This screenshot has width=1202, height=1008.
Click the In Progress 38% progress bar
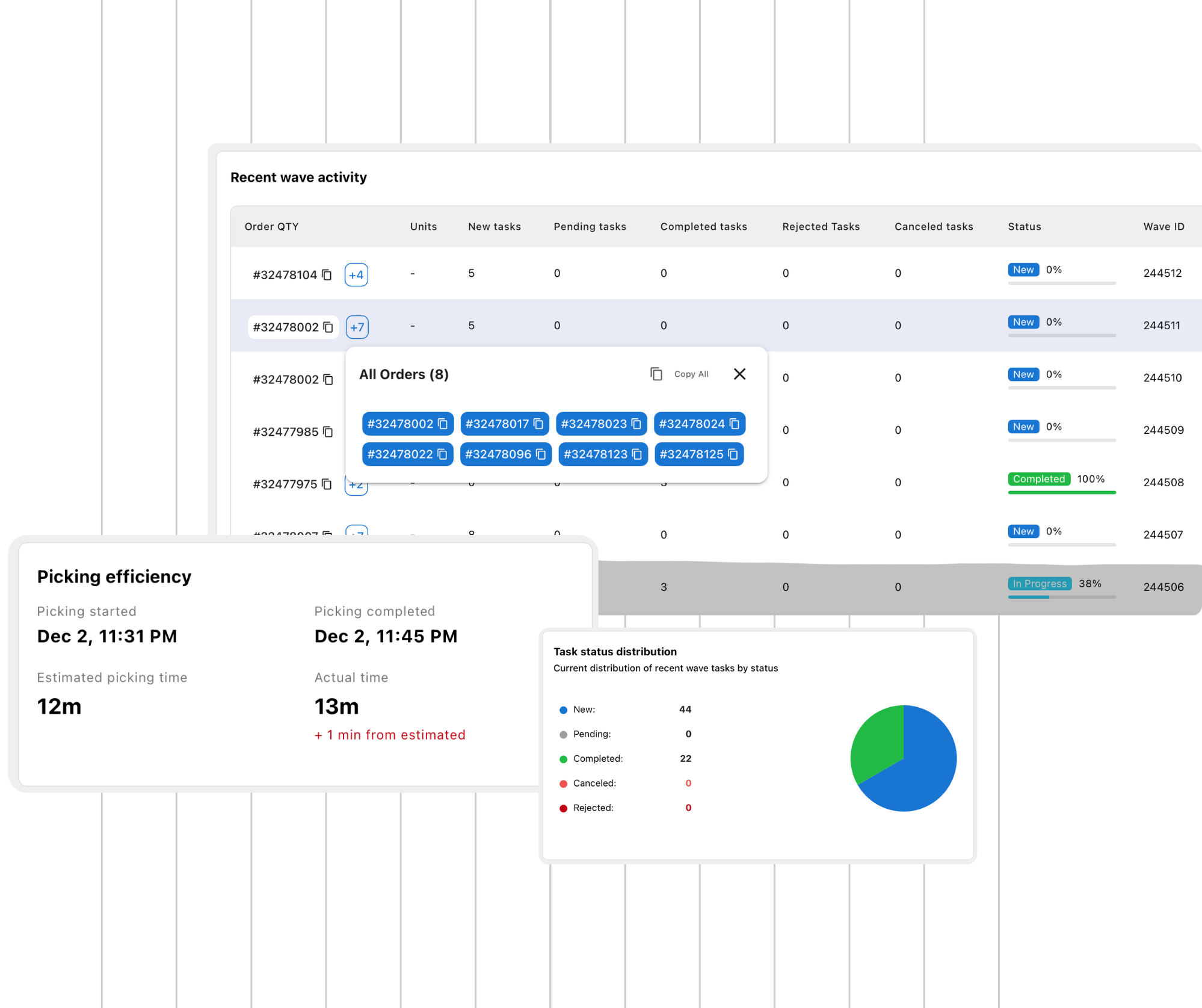point(1061,597)
